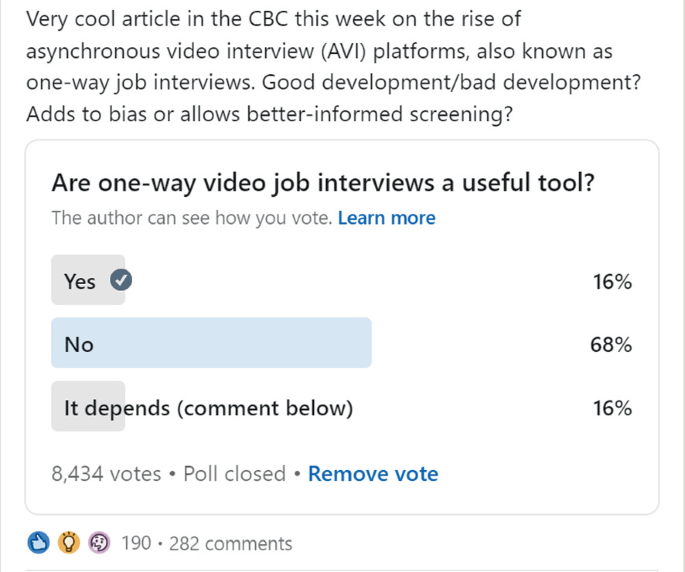This screenshot has width=685, height=572.
Task: Open the "Learn more" link
Action: 386,218
